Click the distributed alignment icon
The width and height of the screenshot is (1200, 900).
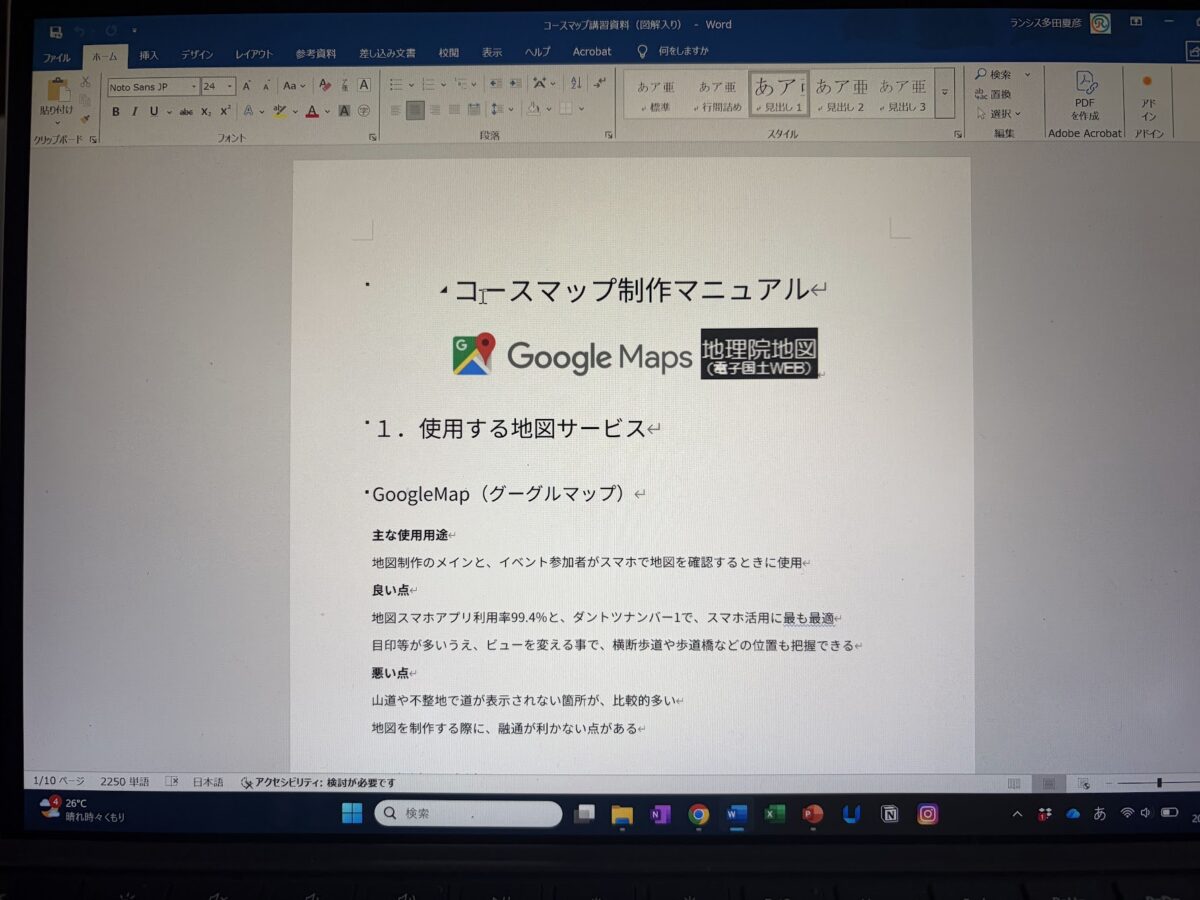pos(473,110)
